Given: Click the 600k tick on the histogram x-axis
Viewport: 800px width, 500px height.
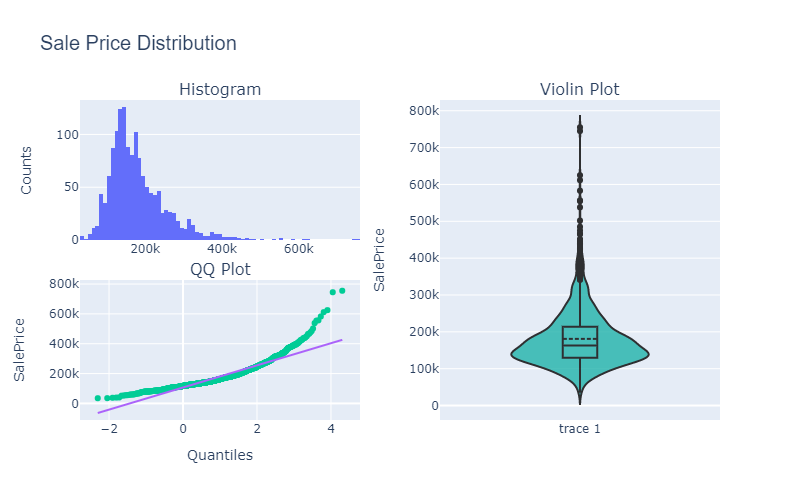Looking at the screenshot, I should click(297, 249).
